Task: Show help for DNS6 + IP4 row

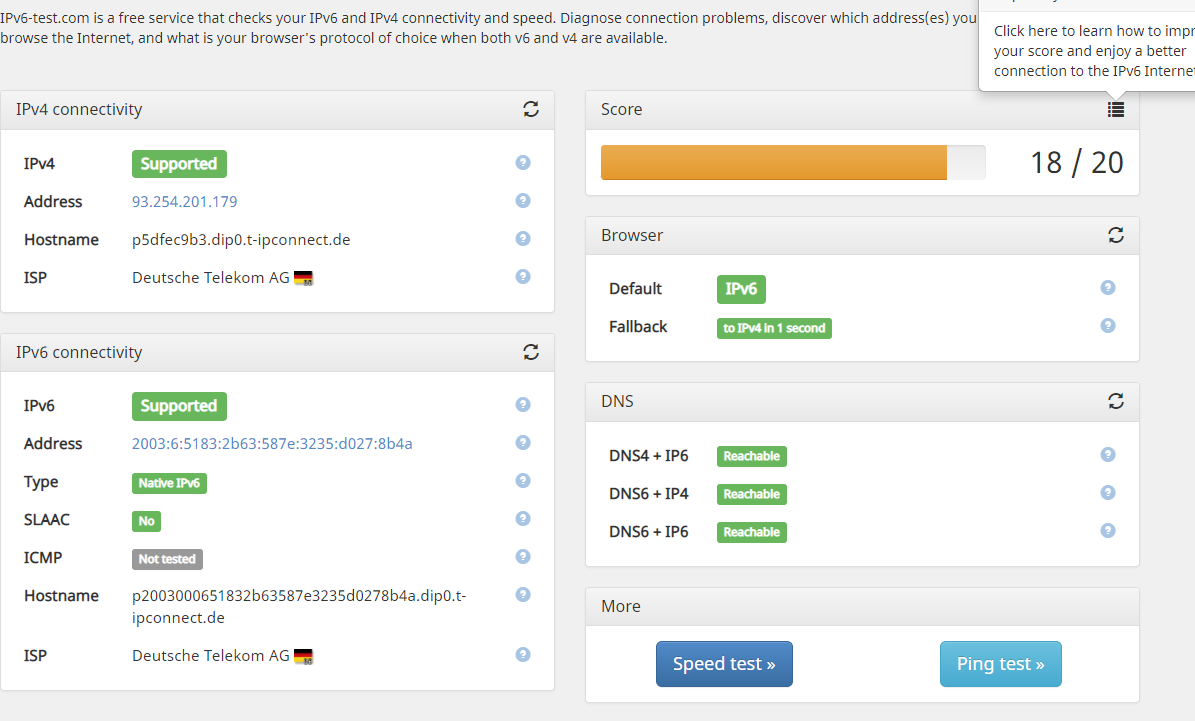Action: [1108, 493]
